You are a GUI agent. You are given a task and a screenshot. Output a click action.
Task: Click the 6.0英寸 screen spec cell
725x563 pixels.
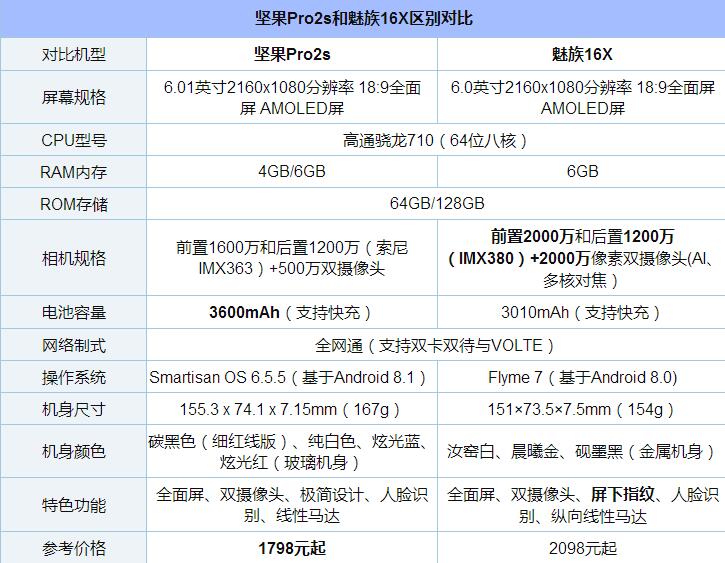tap(582, 97)
